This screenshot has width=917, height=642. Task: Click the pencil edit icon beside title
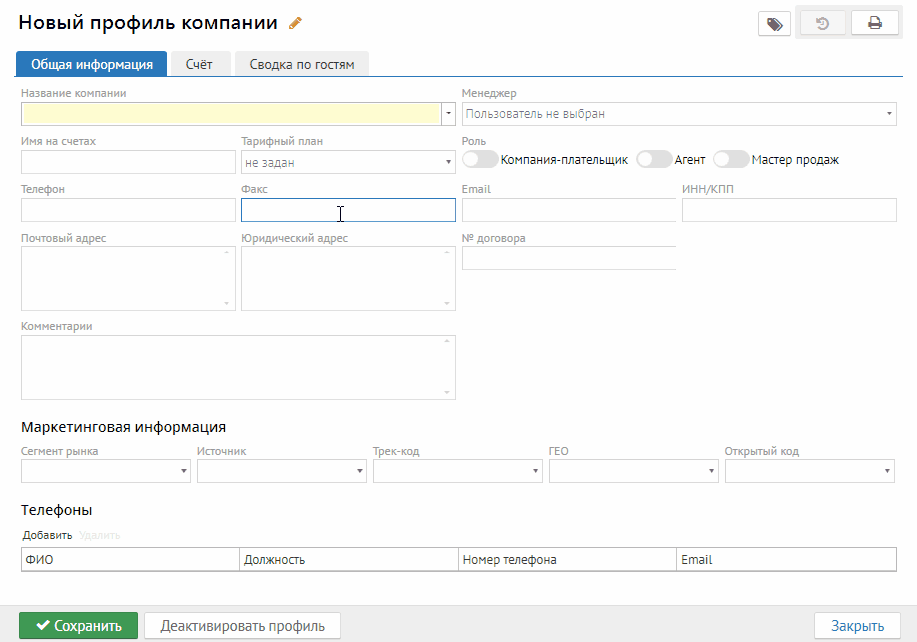(x=295, y=23)
